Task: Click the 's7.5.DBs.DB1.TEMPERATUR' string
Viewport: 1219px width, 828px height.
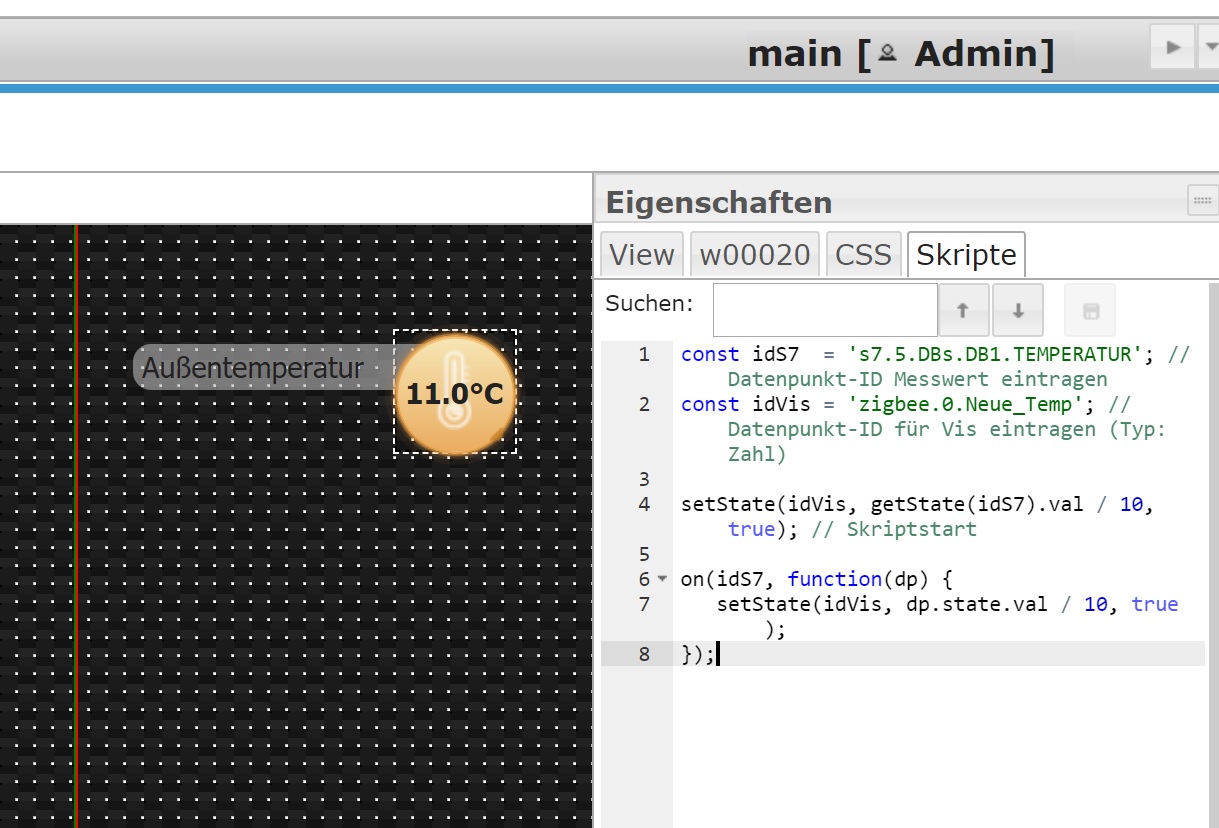Action: pos(994,354)
